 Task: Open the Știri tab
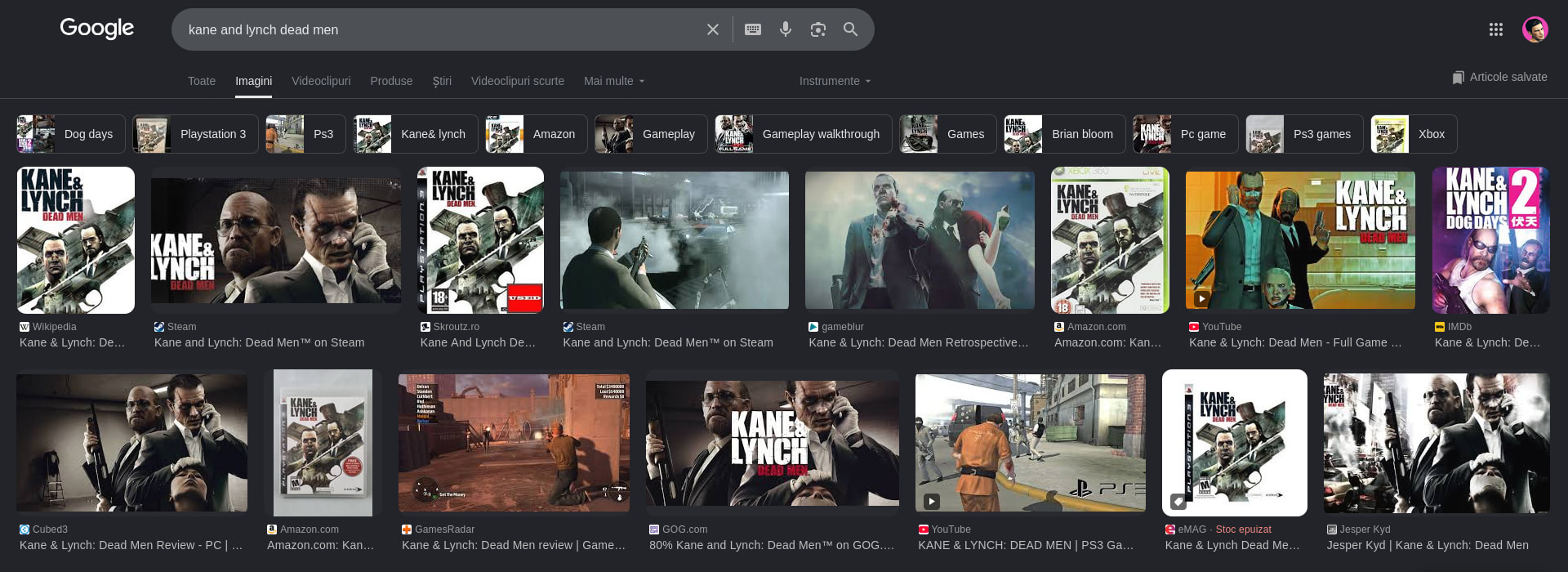[442, 81]
